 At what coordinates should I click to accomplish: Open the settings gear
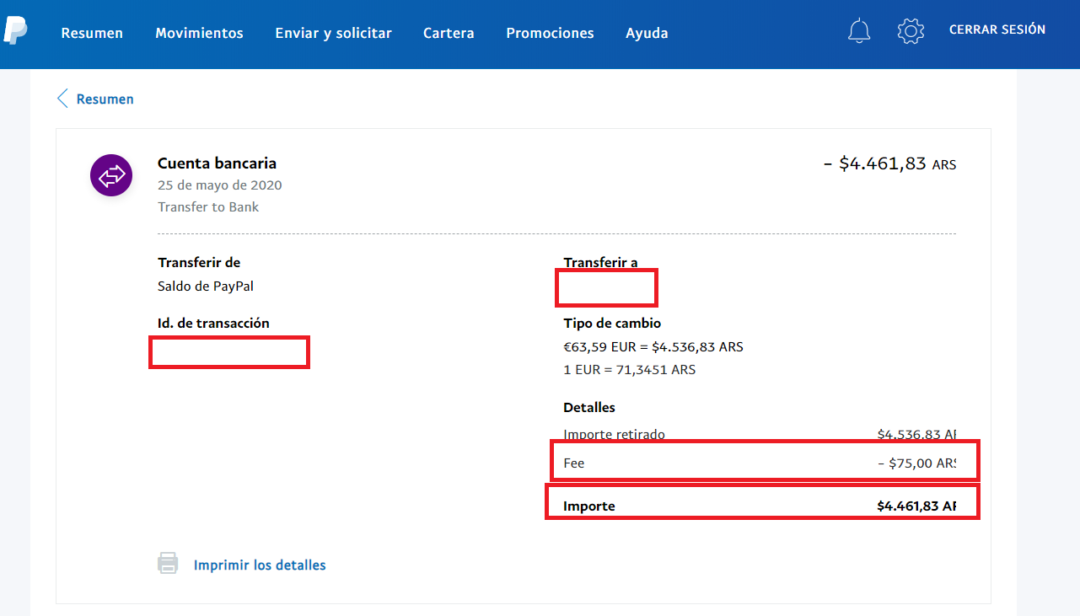point(910,31)
